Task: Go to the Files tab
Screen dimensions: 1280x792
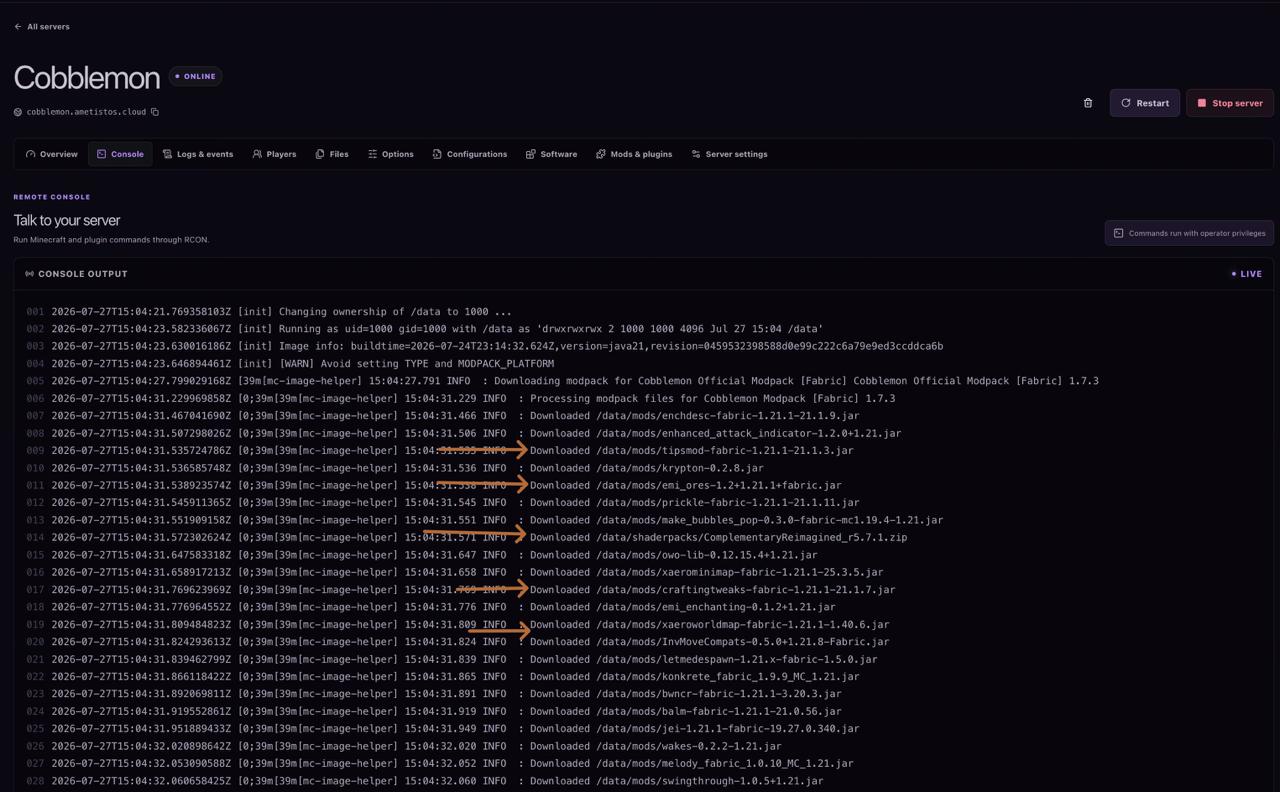Action: pos(332,154)
